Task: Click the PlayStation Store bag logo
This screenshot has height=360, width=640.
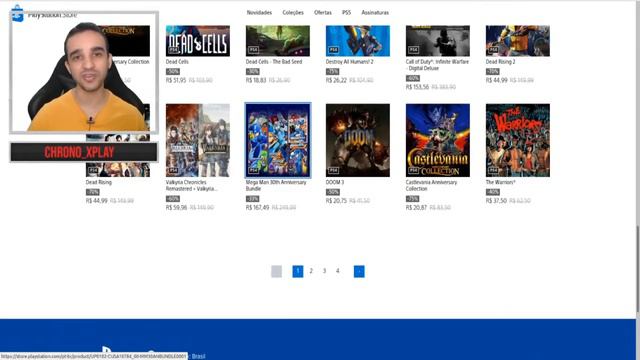Action: (18, 13)
